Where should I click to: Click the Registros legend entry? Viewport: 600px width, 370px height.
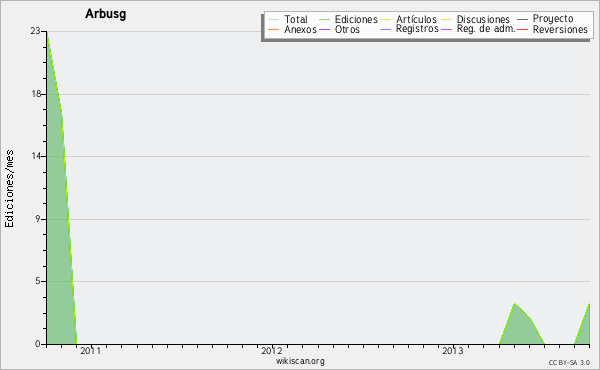pos(409,29)
